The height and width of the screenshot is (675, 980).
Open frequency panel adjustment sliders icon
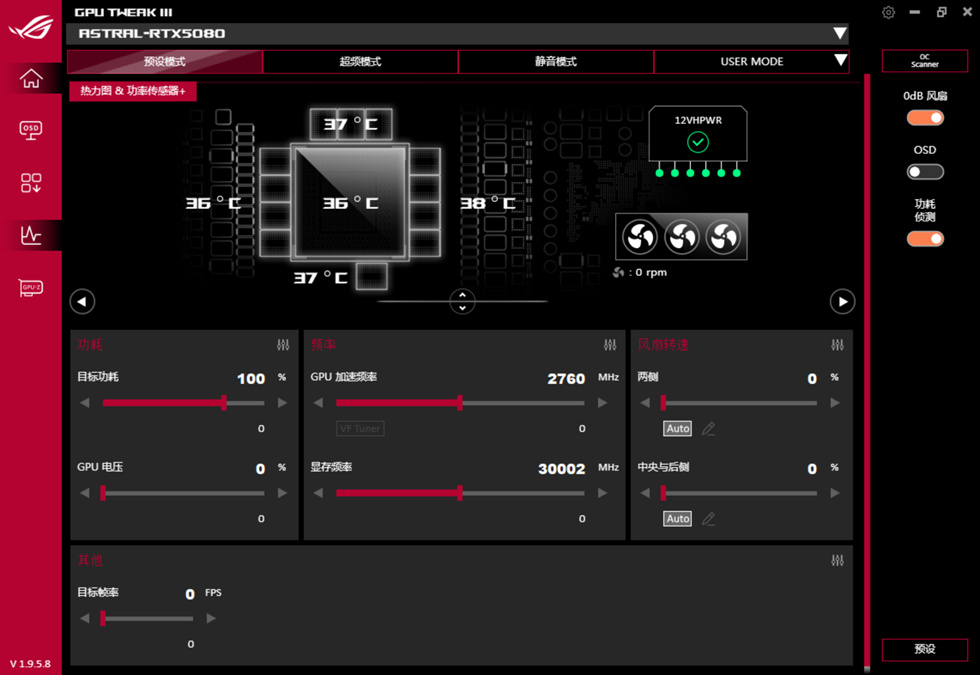(x=610, y=345)
